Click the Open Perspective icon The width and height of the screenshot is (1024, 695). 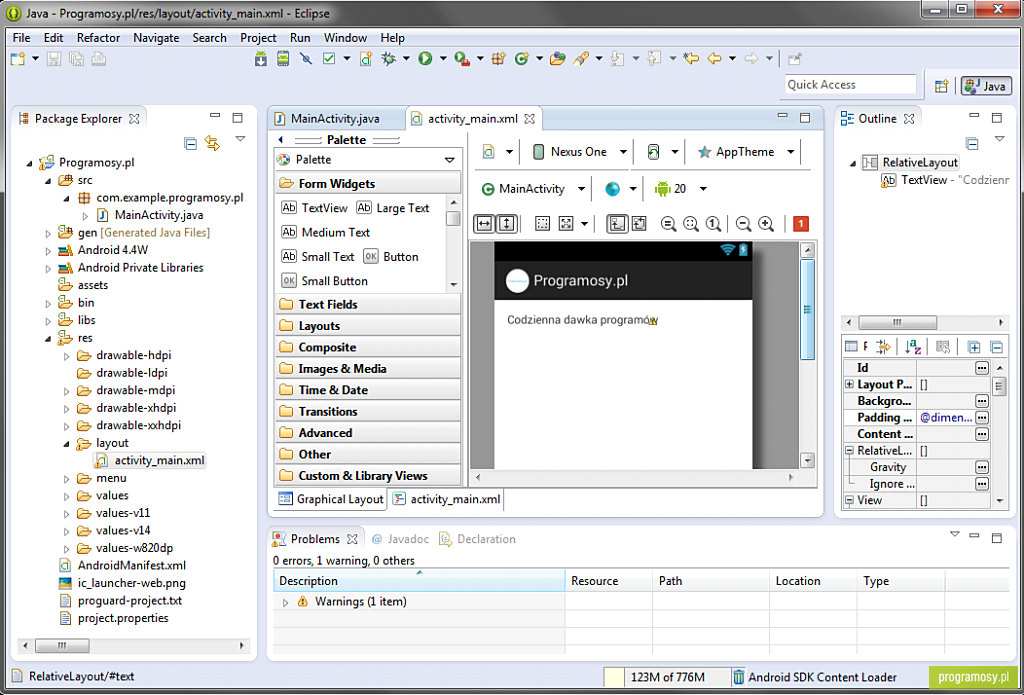pos(941,86)
